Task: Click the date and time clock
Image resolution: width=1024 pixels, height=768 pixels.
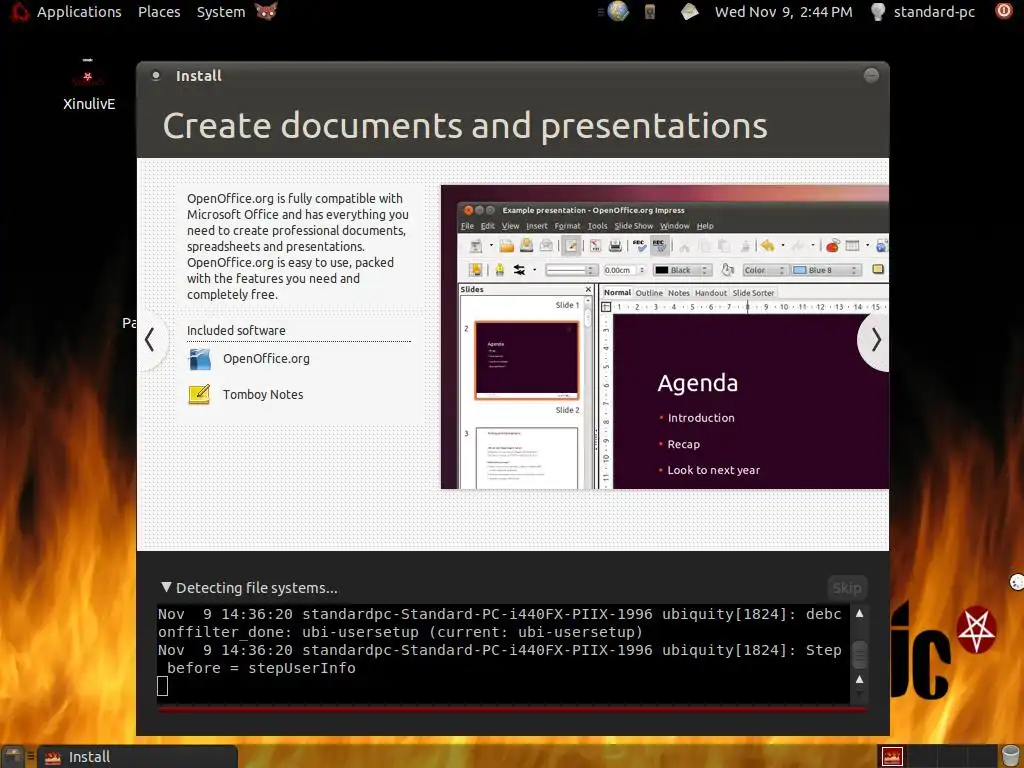Action: point(784,12)
